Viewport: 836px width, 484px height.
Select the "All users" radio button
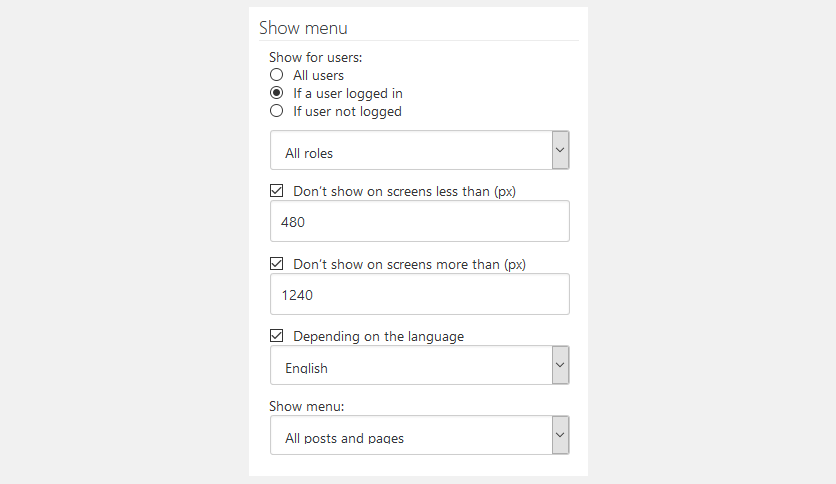point(277,75)
